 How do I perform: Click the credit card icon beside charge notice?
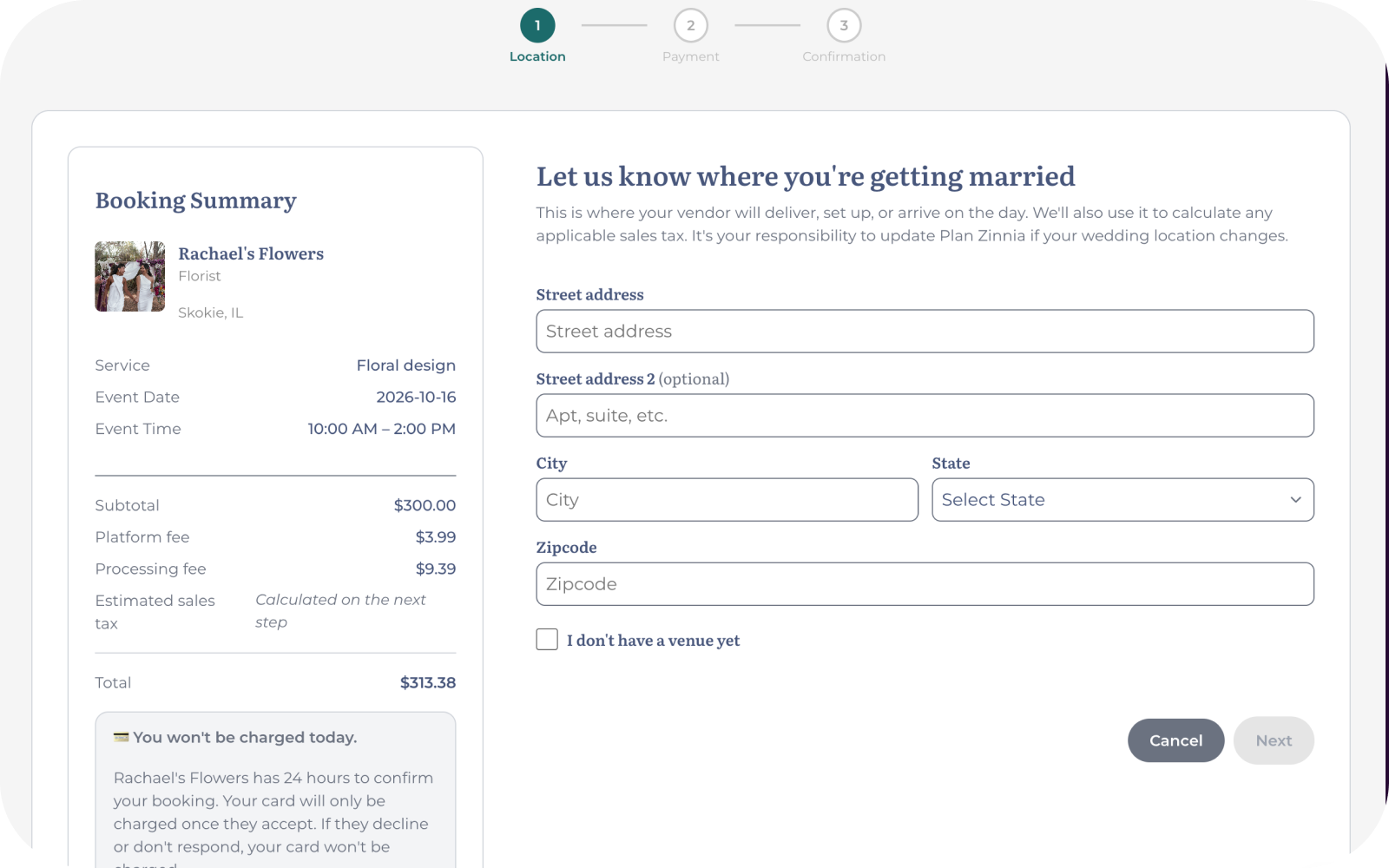(x=122, y=737)
